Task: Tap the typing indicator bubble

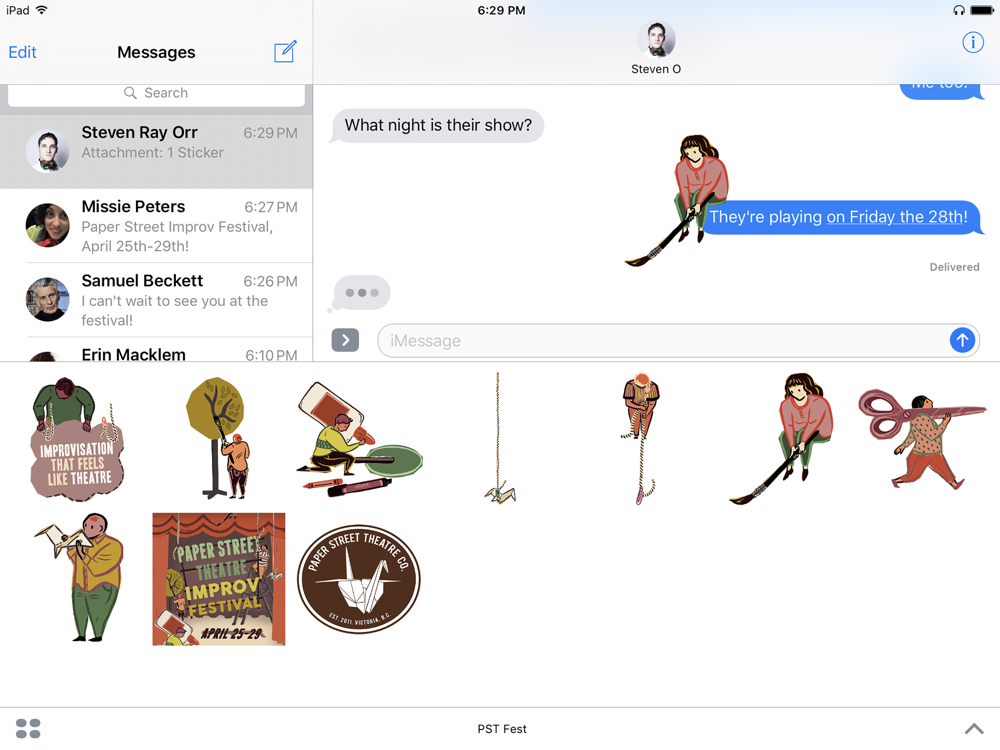Action: pos(362,293)
